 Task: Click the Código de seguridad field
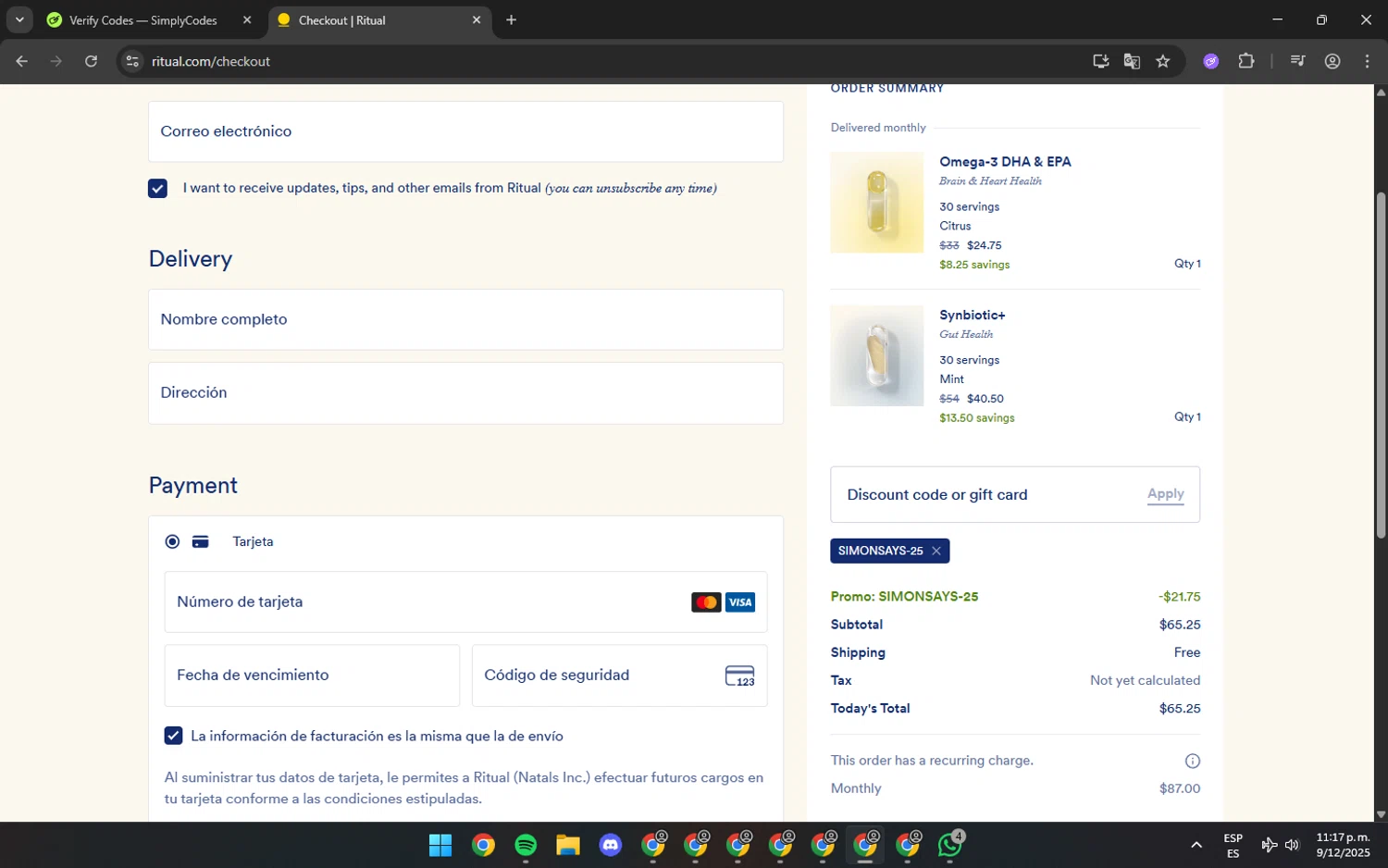pyautogui.click(x=619, y=676)
